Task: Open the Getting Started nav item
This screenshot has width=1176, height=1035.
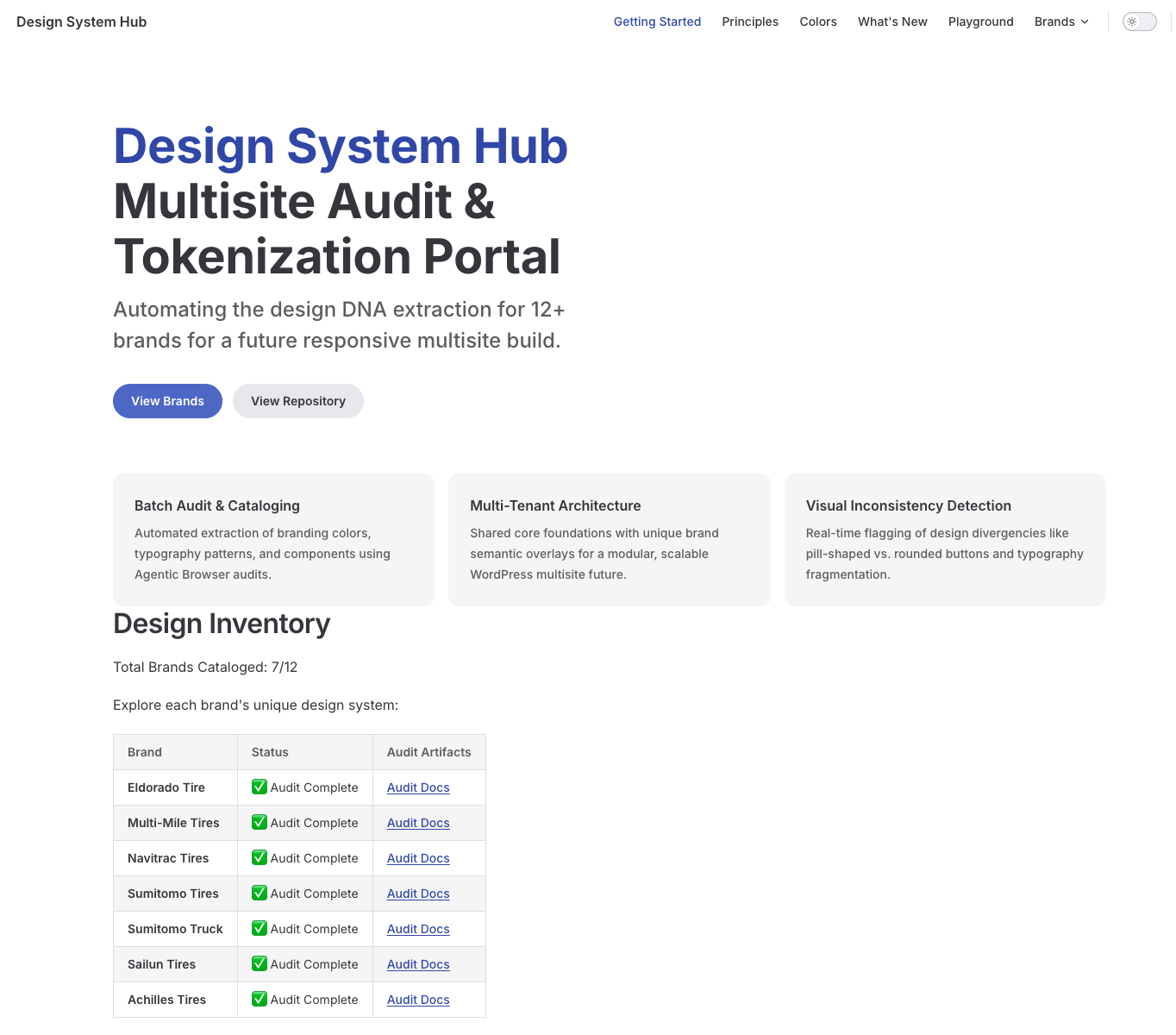Action: (657, 22)
